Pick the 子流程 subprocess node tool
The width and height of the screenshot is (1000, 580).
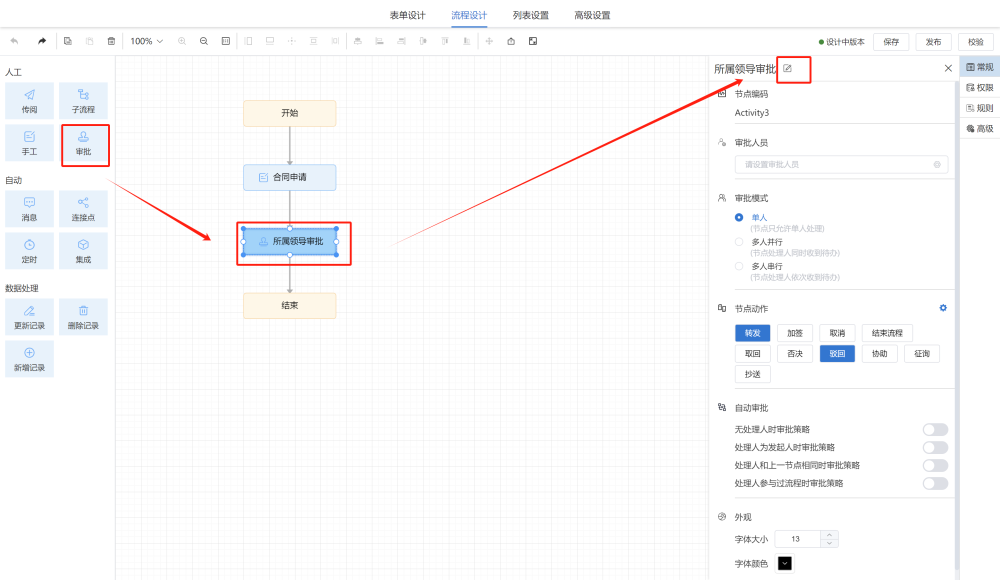pyautogui.click(x=83, y=101)
